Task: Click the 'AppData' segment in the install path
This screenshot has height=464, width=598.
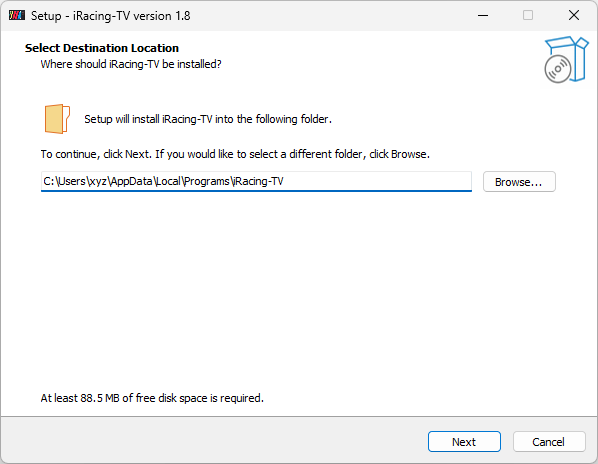Action: tap(132, 181)
